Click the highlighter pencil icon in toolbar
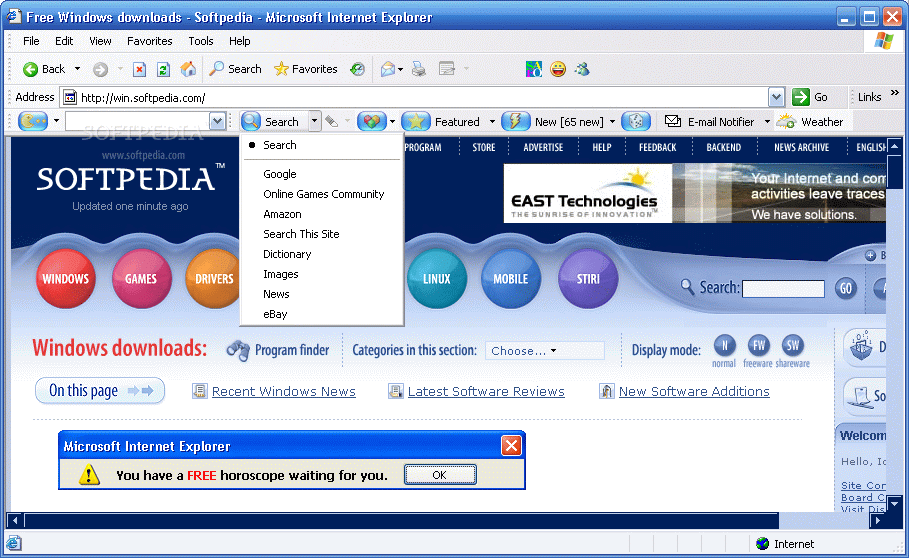Viewport: 909px width, 558px height. [x=332, y=122]
